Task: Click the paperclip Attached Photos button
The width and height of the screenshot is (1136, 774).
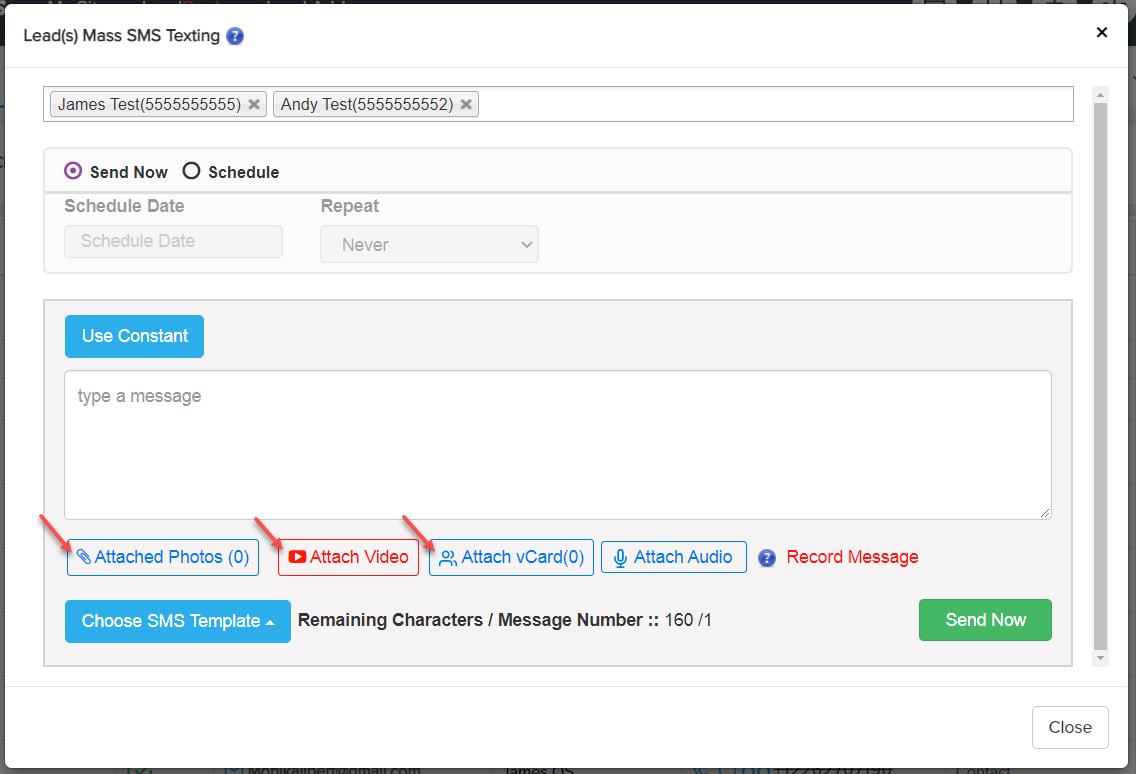Action: pyautogui.click(x=163, y=557)
